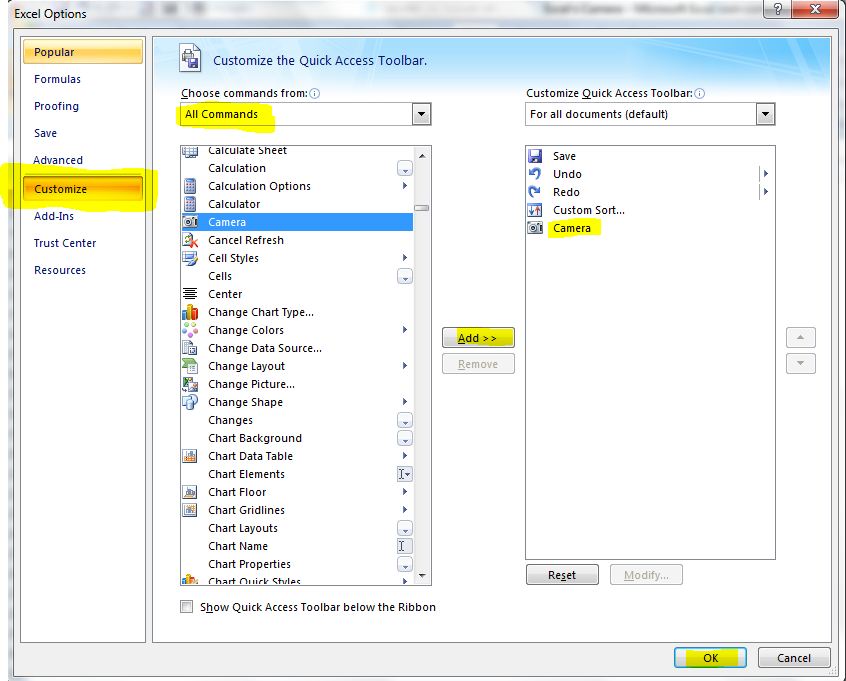846x681 pixels.
Task: Click the Reset button
Action: (x=562, y=575)
